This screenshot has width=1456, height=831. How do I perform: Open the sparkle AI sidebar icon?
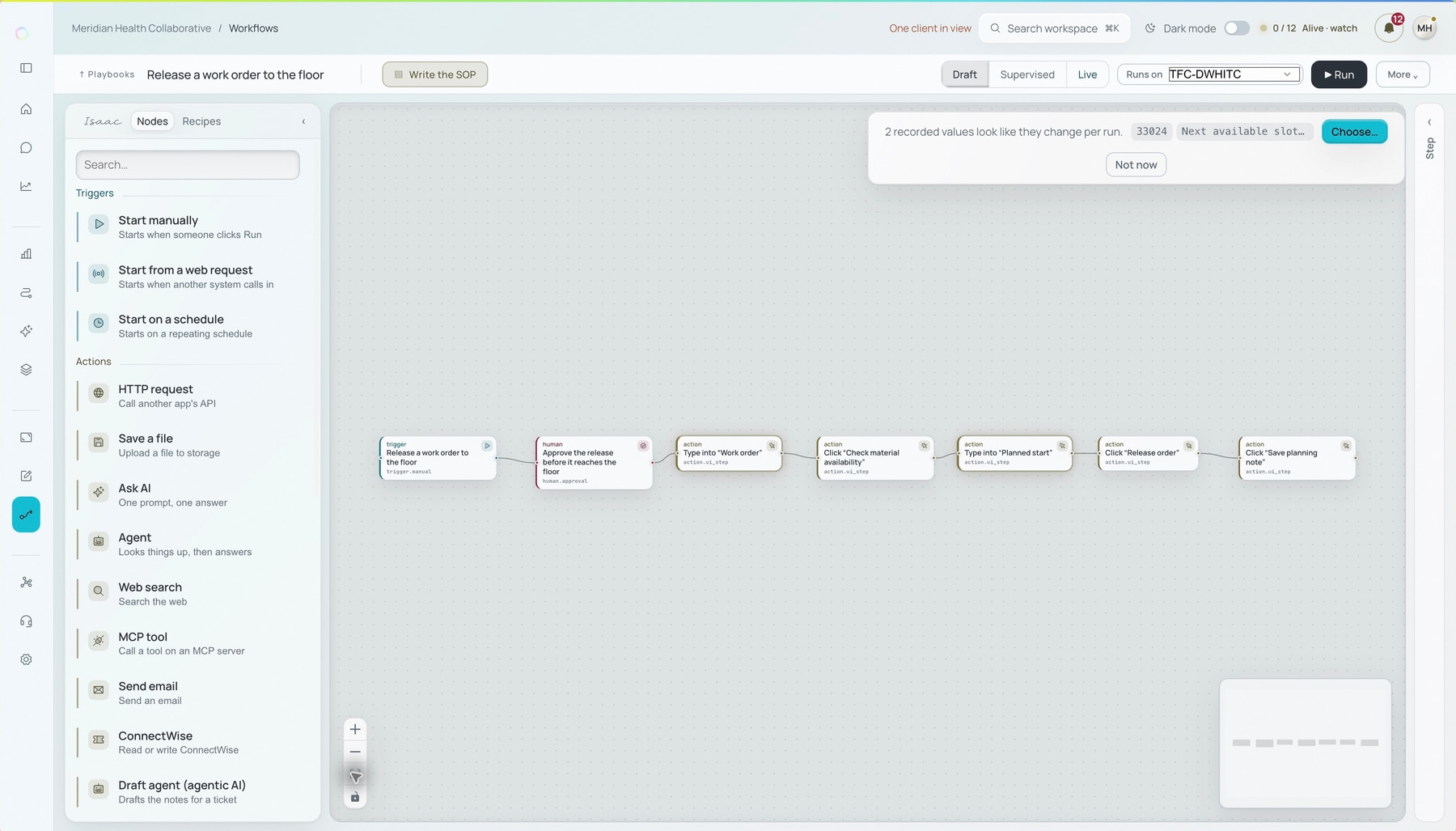pos(26,331)
